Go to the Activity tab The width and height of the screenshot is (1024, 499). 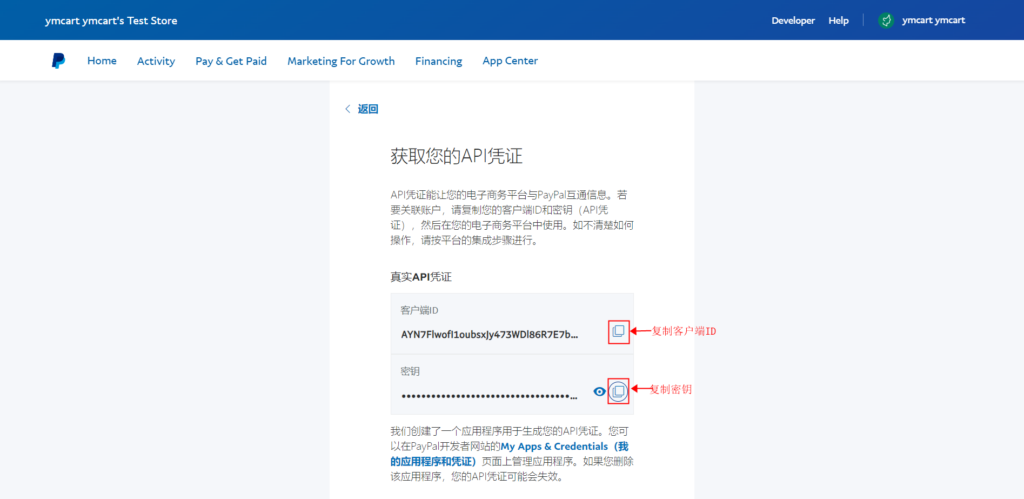point(156,61)
